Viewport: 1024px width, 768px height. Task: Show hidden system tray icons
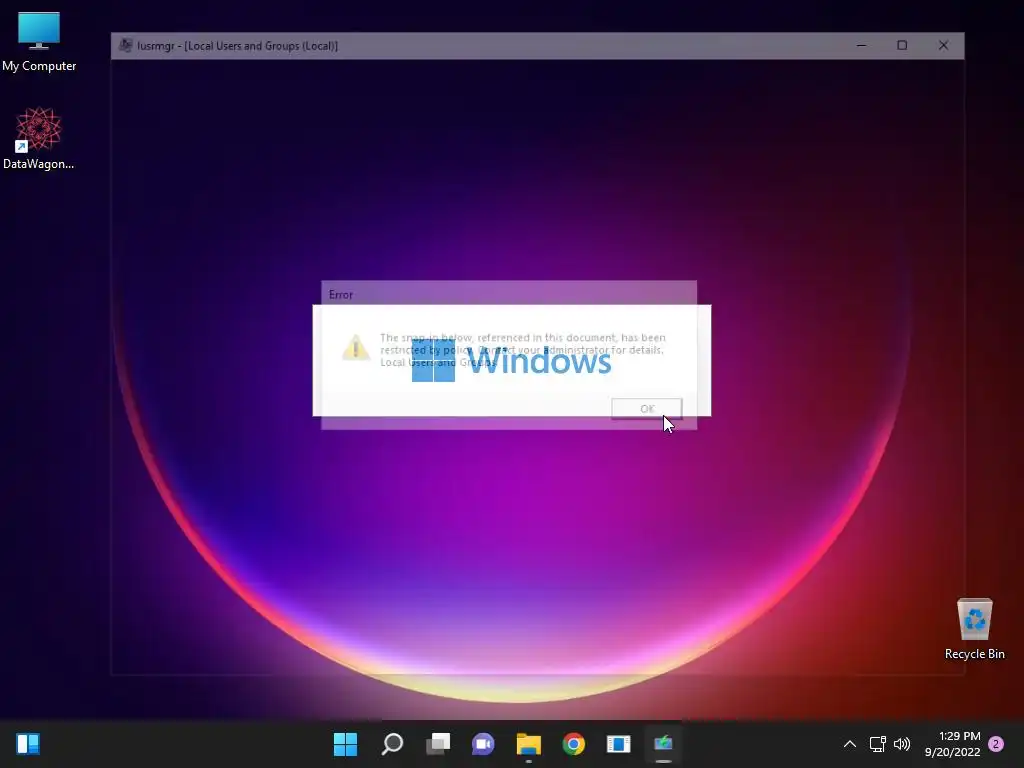coord(850,744)
